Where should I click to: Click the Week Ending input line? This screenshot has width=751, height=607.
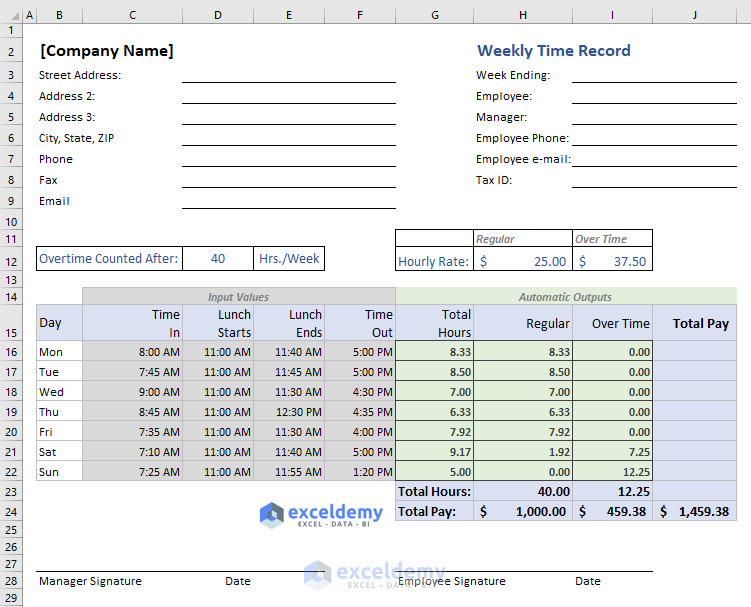pos(654,75)
